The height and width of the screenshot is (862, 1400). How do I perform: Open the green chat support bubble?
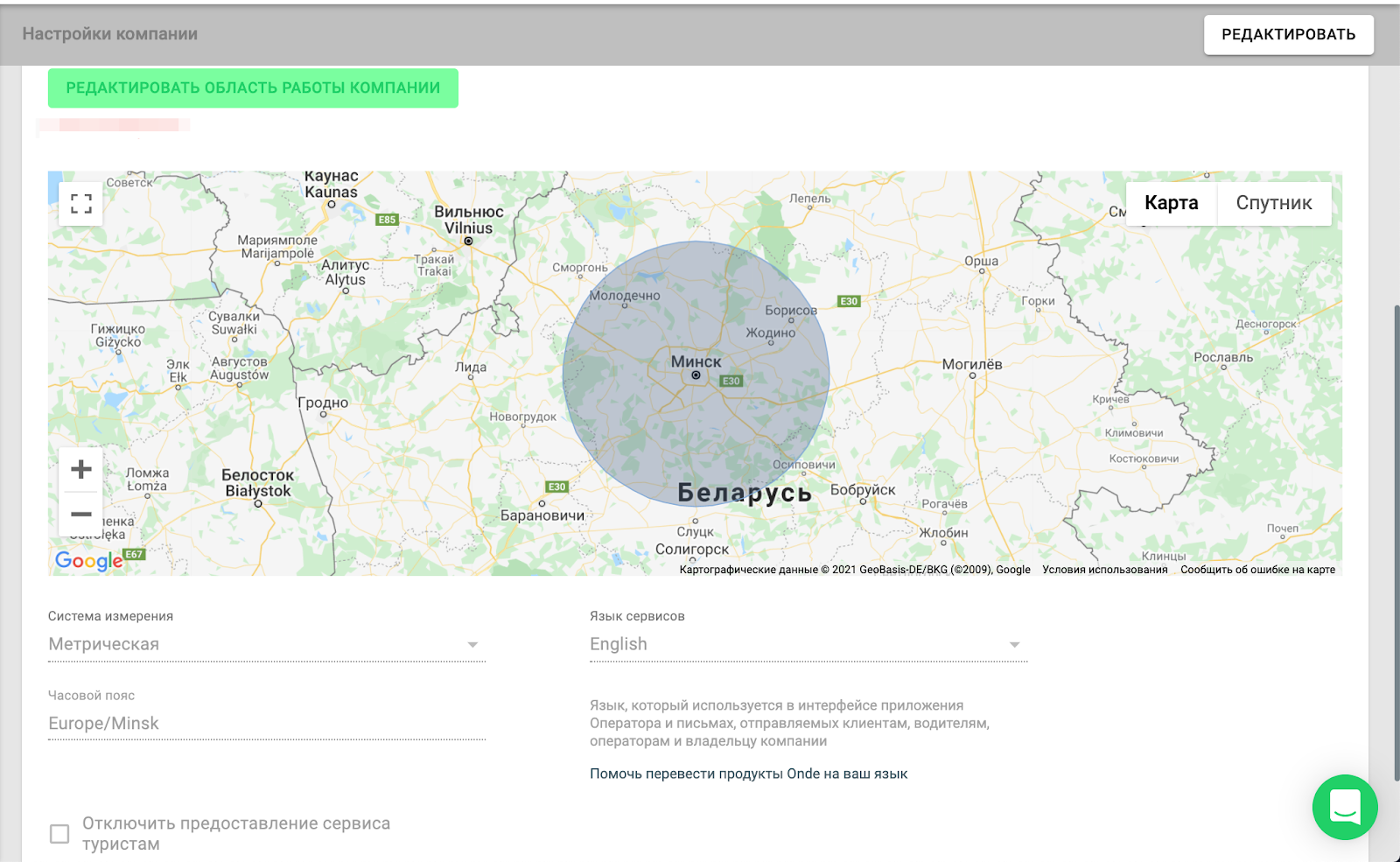point(1344,807)
